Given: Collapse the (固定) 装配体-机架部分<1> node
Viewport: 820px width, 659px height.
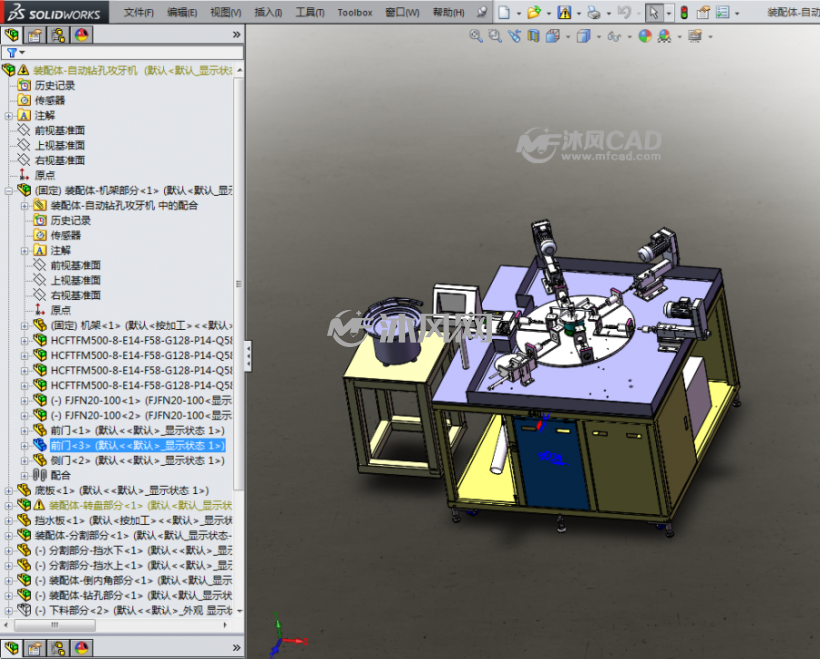Looking at the screenshot, I should (9, 191).
